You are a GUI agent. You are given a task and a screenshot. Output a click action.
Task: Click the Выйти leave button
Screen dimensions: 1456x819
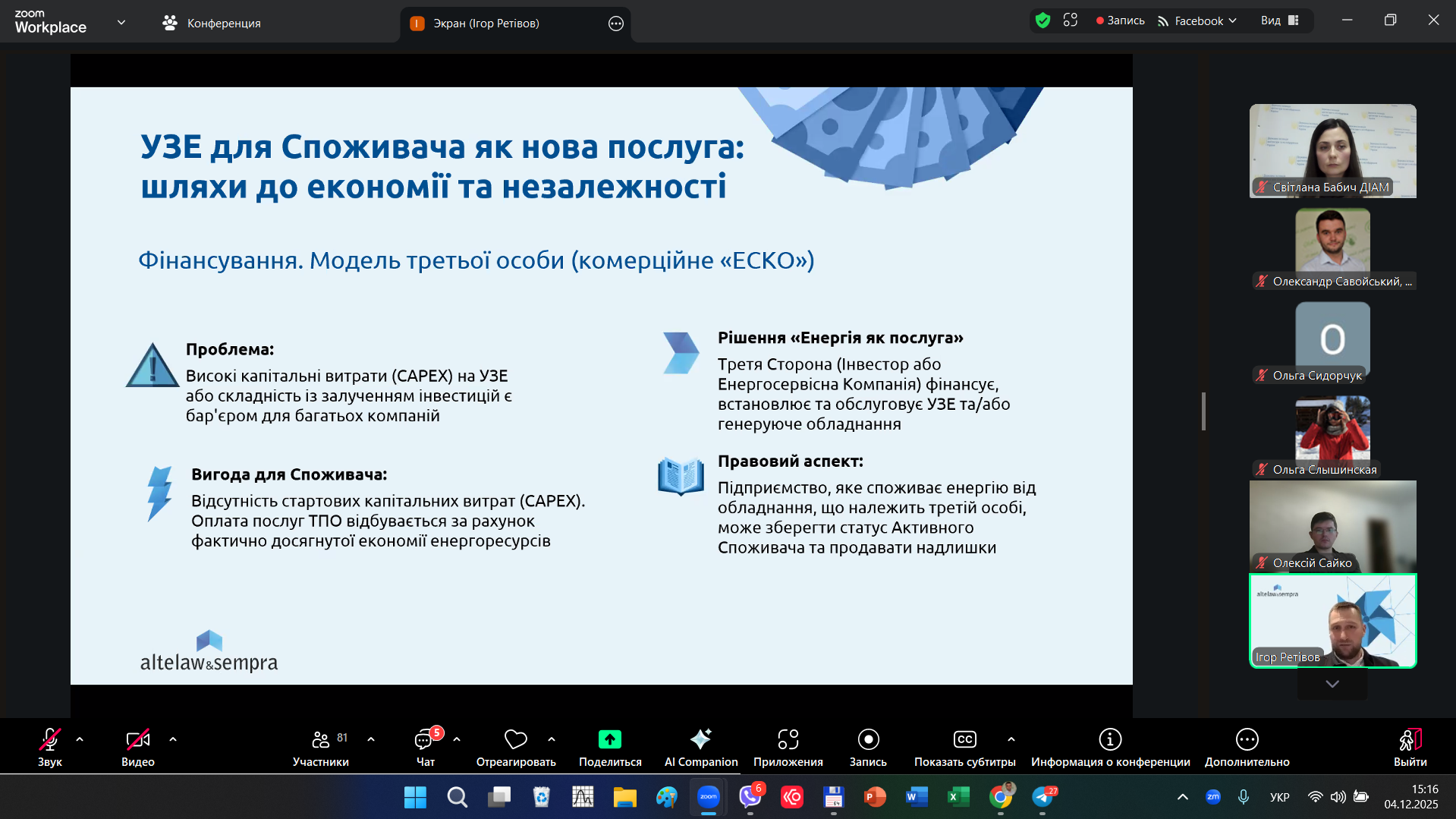click(1410, 747)
